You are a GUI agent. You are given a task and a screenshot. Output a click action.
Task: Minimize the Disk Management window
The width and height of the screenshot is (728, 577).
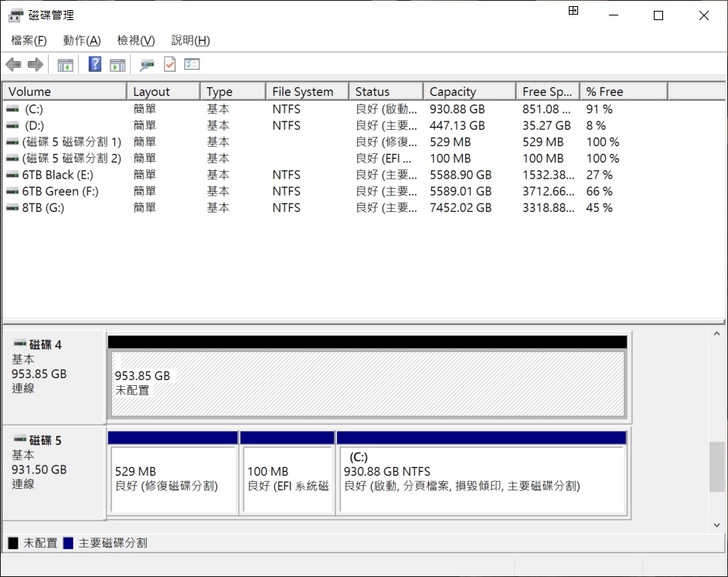pyautogui.click(x=614, y=16)
